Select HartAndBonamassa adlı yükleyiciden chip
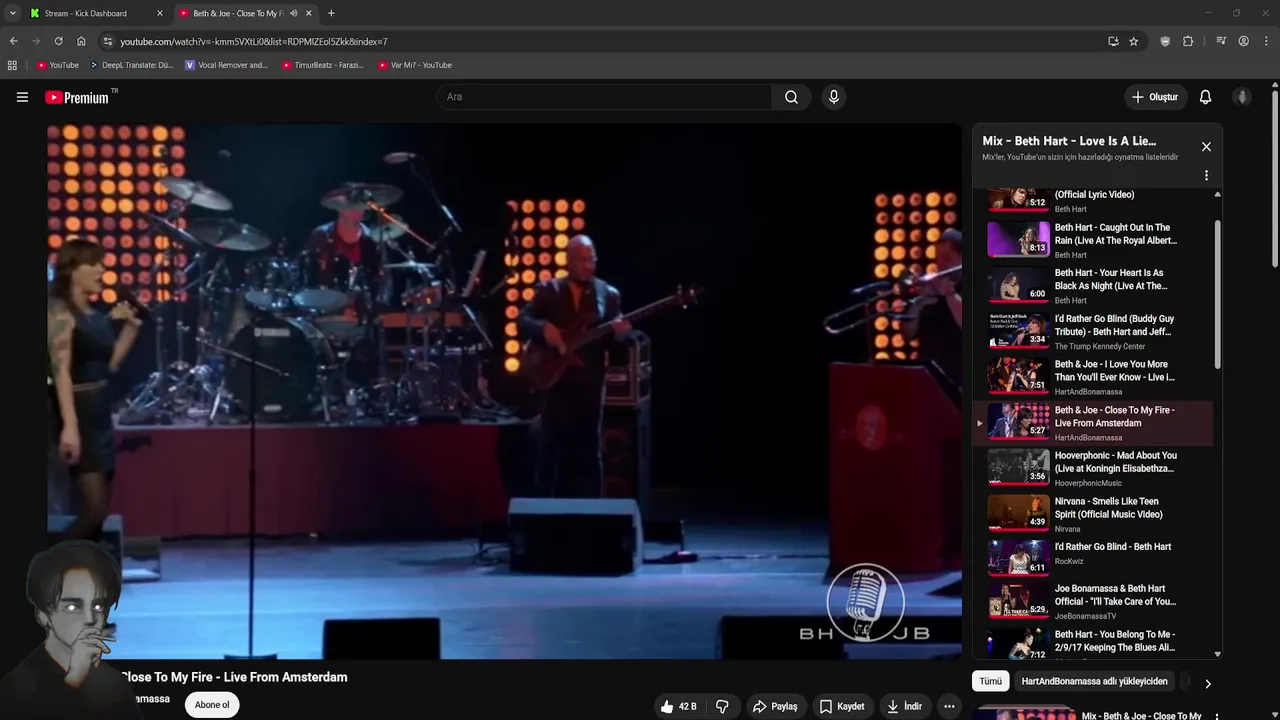 pos(1094,681)
